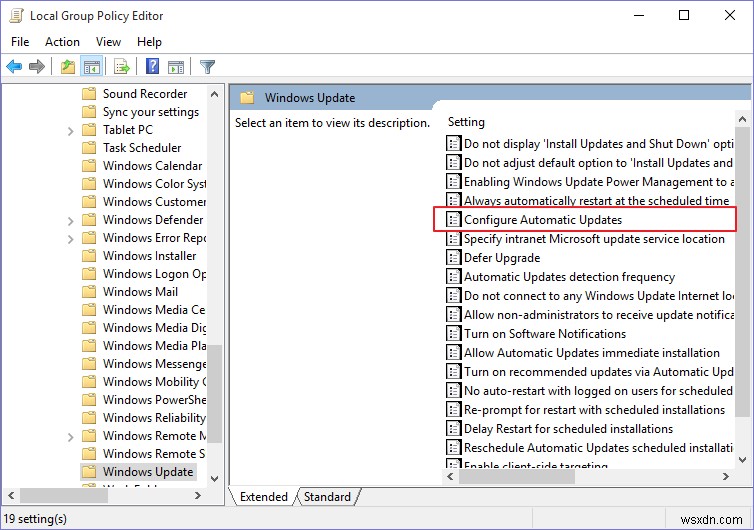Click settings list horizontal scroll right arrow

(726, 477)
